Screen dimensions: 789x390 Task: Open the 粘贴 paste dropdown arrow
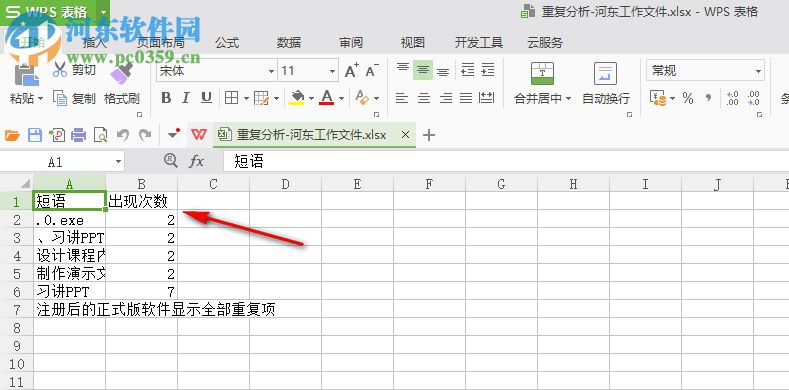click(x=41, y=99)
